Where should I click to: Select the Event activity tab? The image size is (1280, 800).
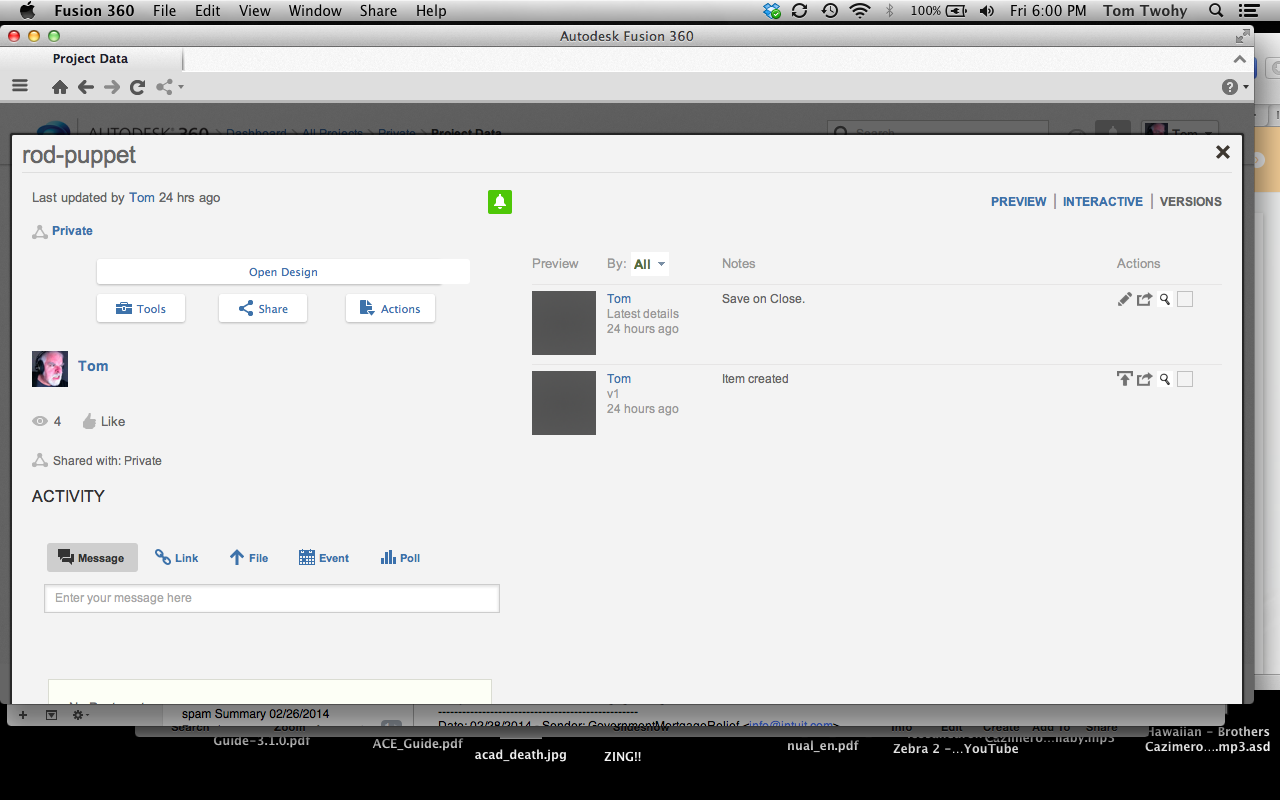click(x=324, y=558)
